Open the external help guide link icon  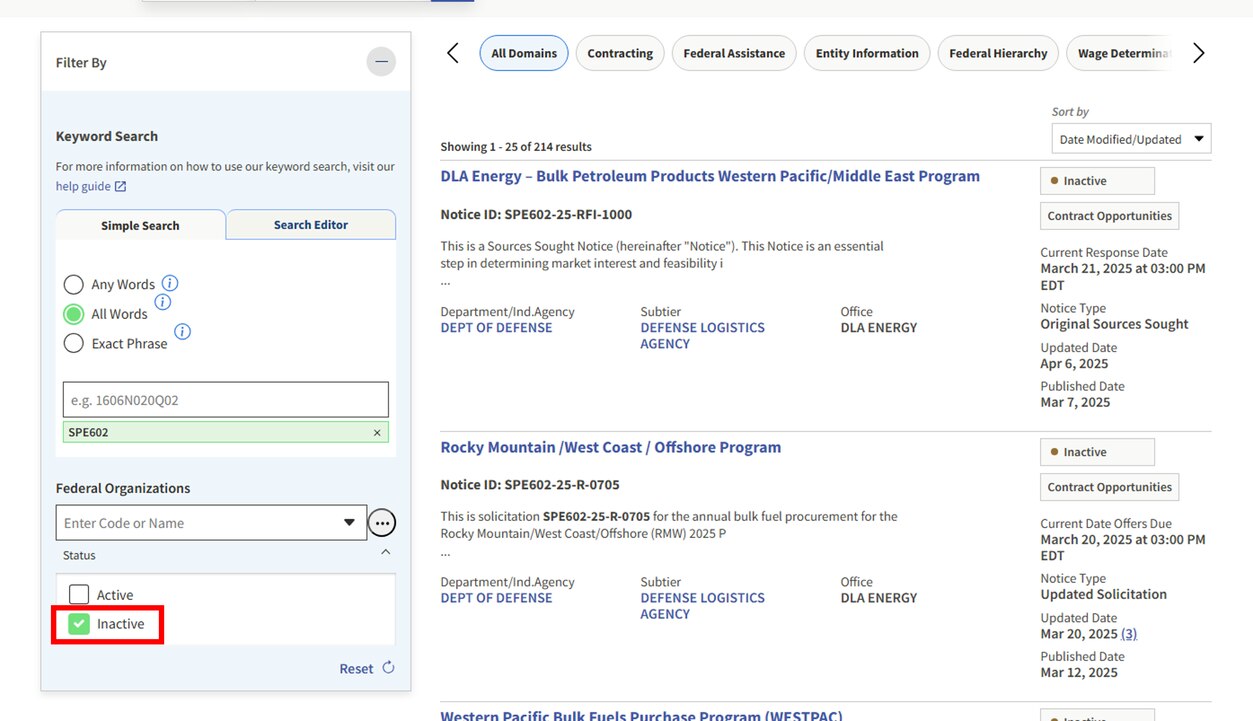click(x=121, y=186)
